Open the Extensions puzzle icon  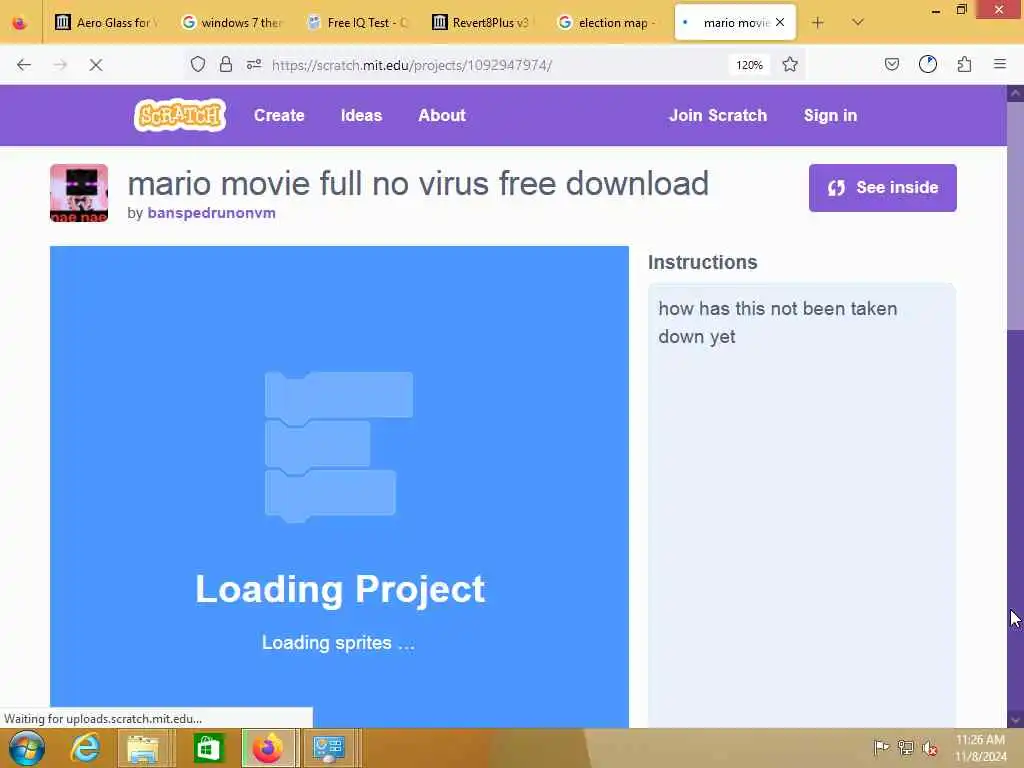[x=965, y=64]
